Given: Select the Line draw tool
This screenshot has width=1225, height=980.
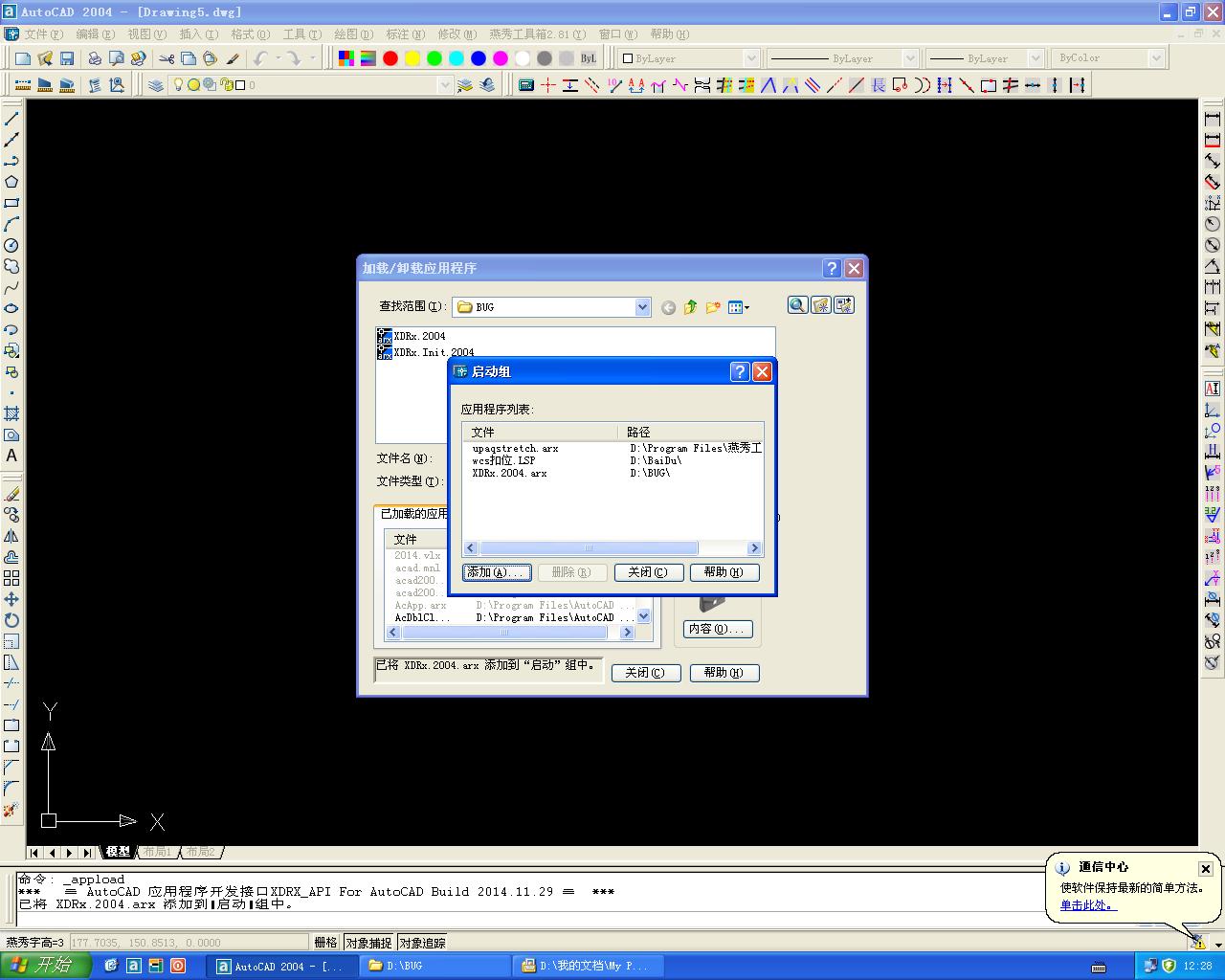Looking at the screenshot, I should (11, 119).
